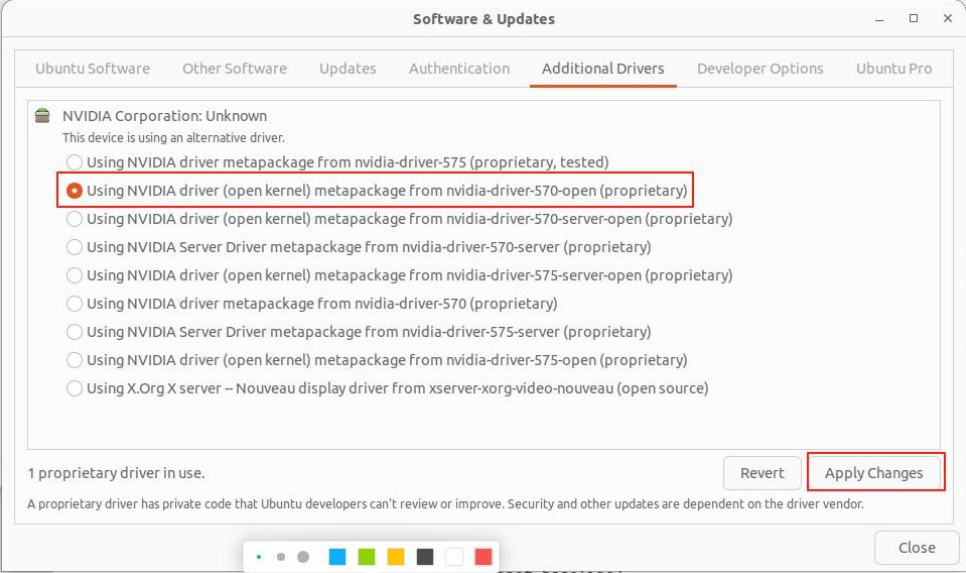
Task: Choose the yellow-orange color swatch
Action: (396, 557)
